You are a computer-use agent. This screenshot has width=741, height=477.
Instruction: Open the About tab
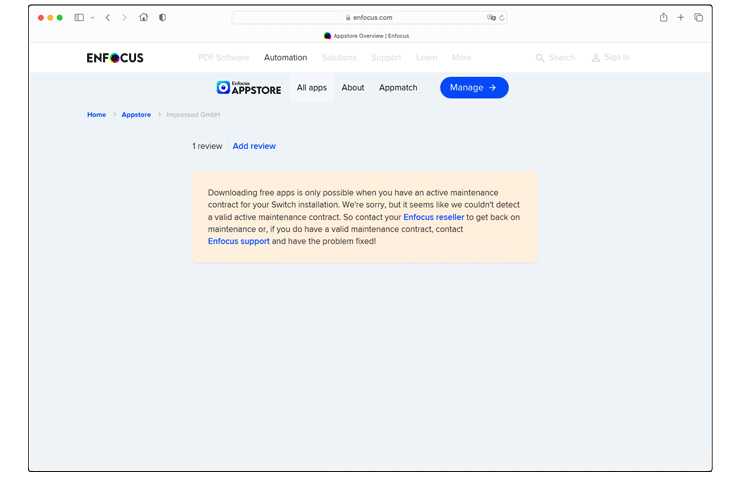pyautogui.click(x=353, y=88)
